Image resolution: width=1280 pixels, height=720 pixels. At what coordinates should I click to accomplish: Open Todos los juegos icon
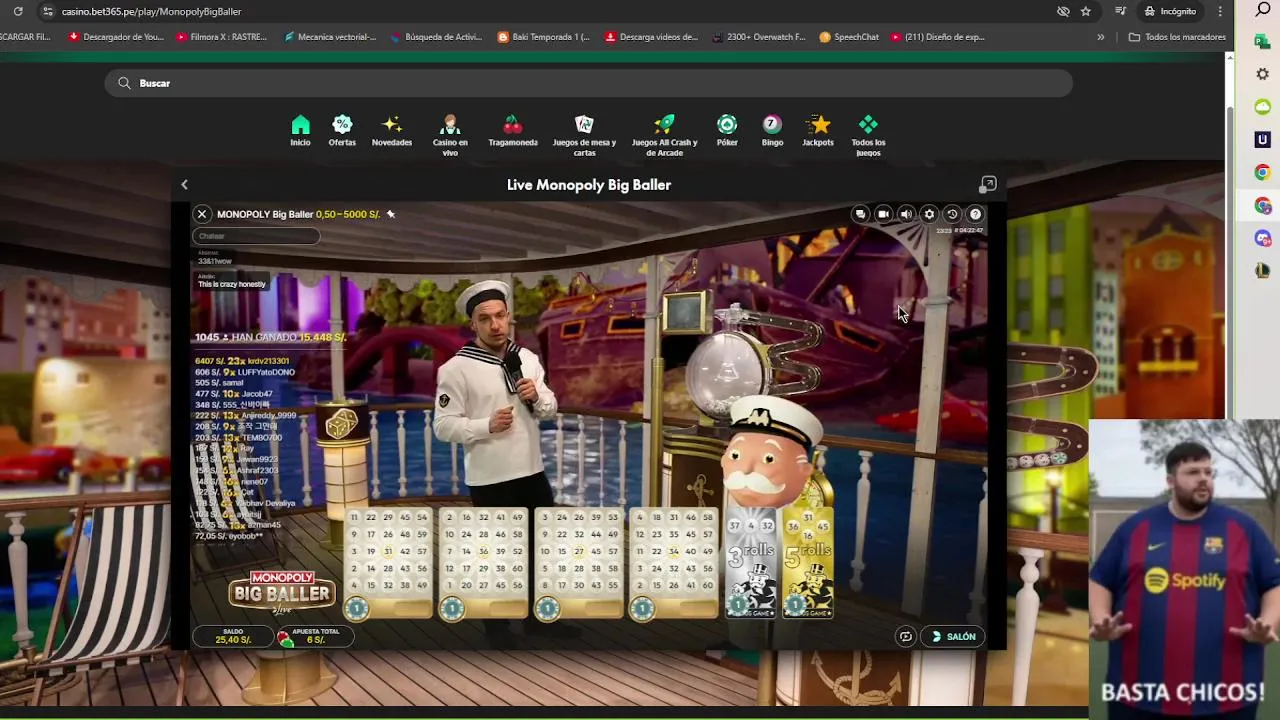(x=868, y=135)
